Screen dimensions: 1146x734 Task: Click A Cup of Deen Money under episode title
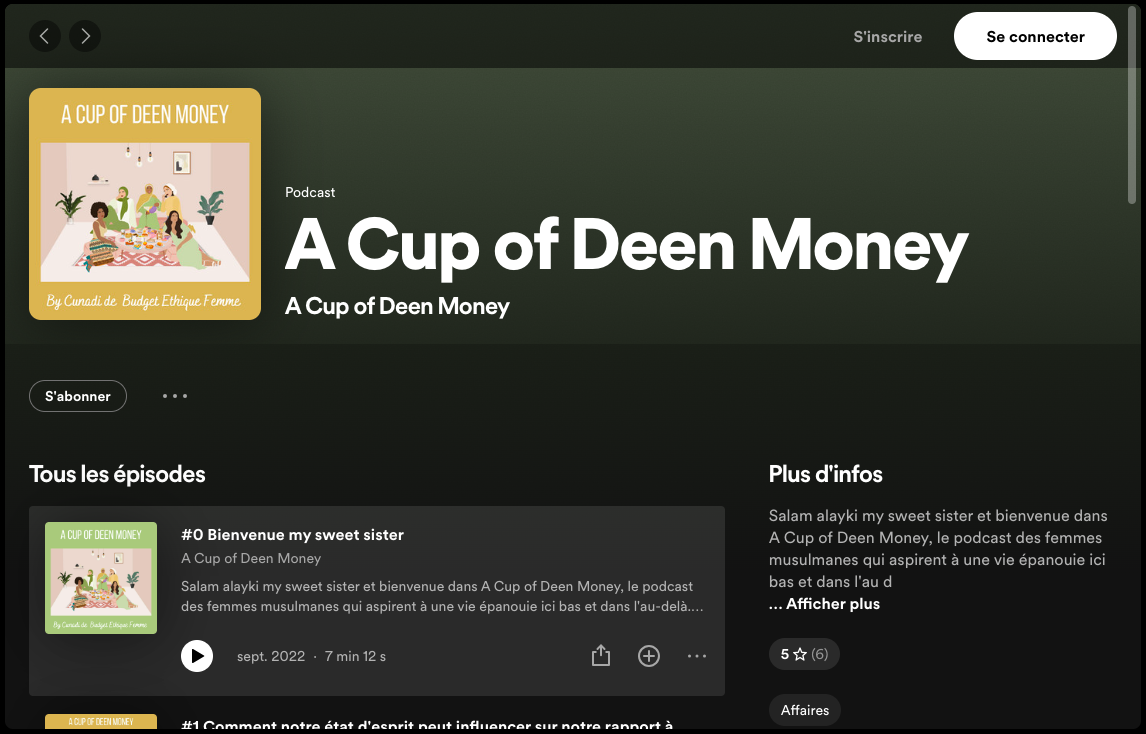click(251, 558)
